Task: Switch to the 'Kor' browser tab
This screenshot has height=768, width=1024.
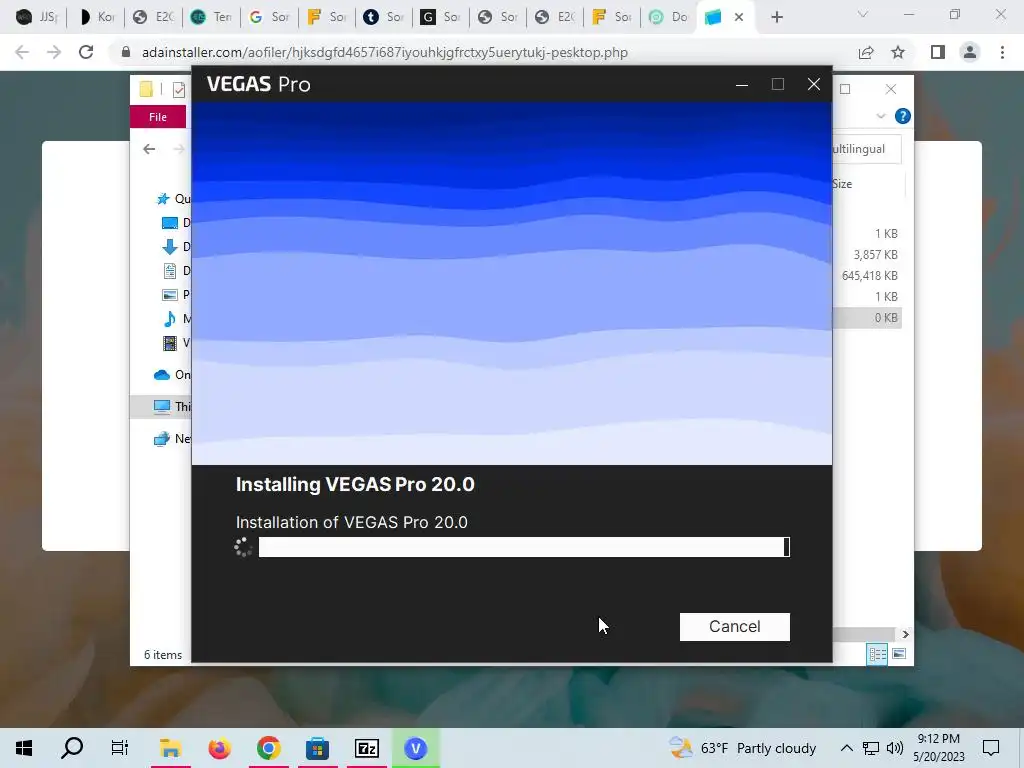Action: point(96,17)
